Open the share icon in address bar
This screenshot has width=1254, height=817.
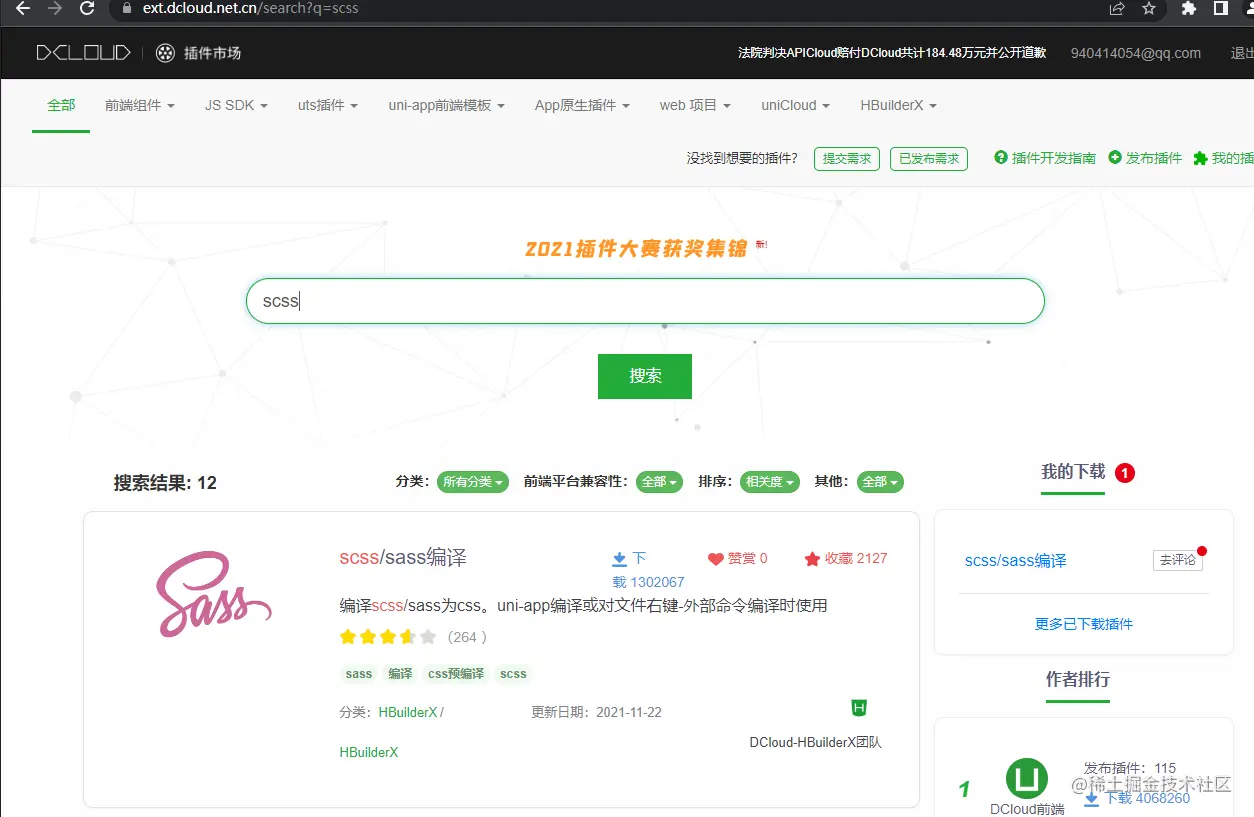tap(1117, 8)
